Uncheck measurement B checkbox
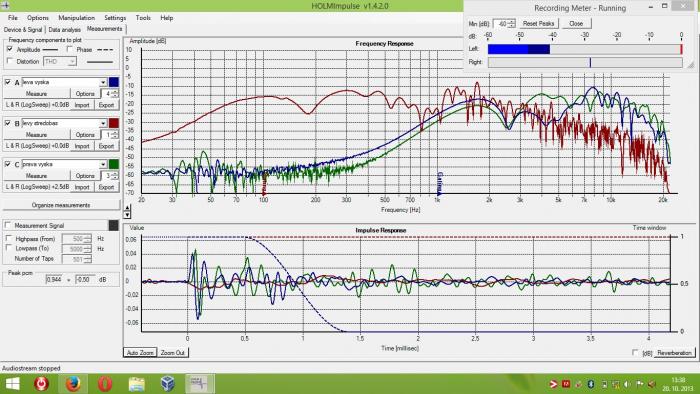The width and height of the screenshot is (700, 394). [x=8, y=123]
